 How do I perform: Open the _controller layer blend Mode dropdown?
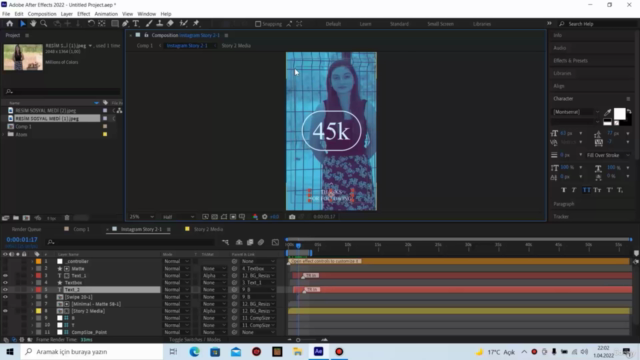[x=176, y=261]
